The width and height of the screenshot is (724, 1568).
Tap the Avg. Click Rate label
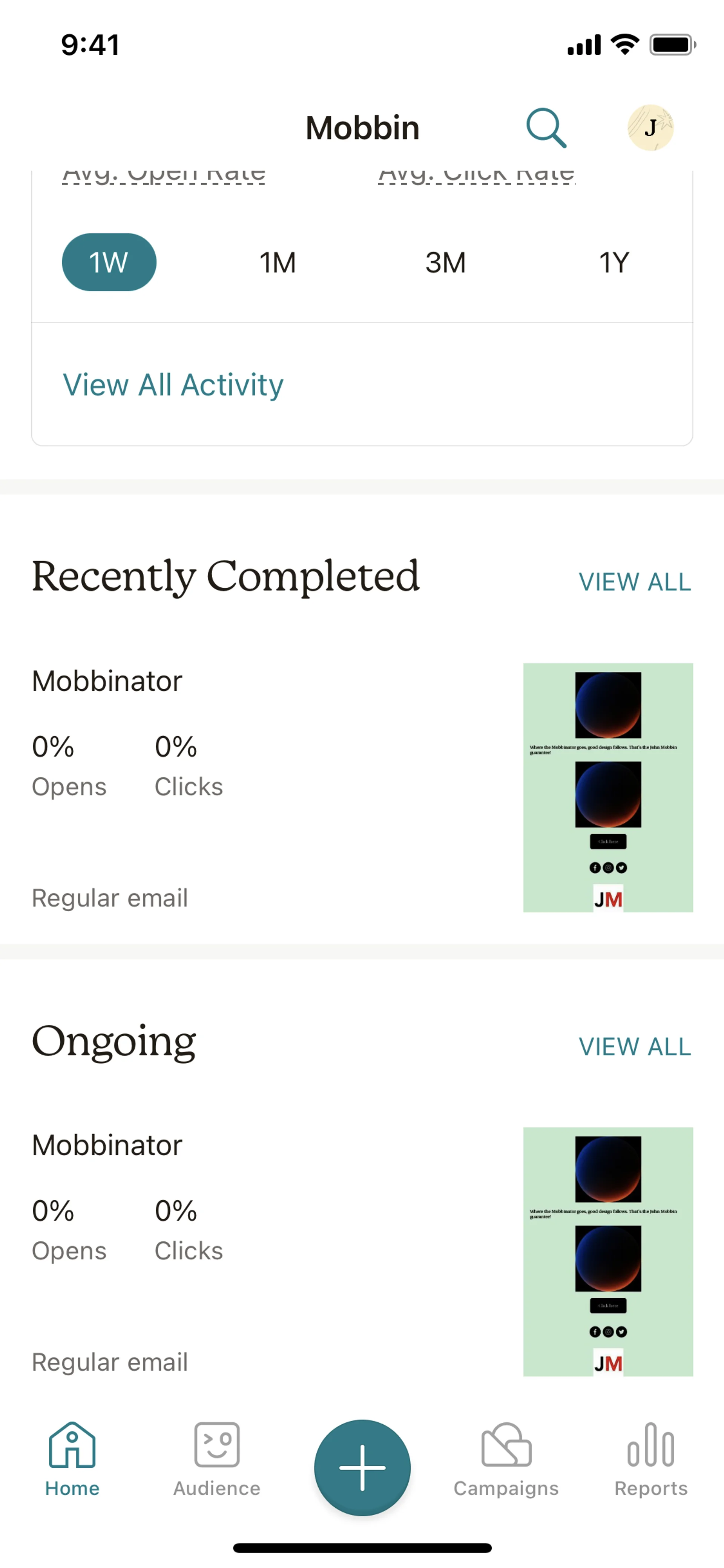pyautogui.click(x=476, y=175)
